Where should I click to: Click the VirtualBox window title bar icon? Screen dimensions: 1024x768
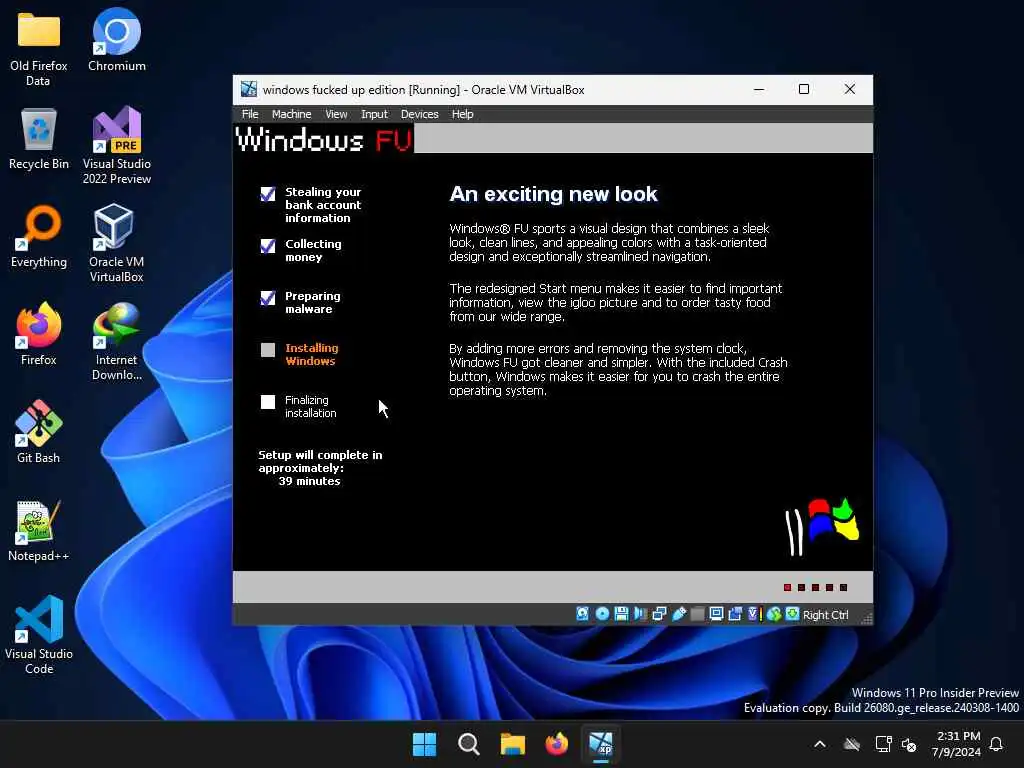(x=249, y=89)
